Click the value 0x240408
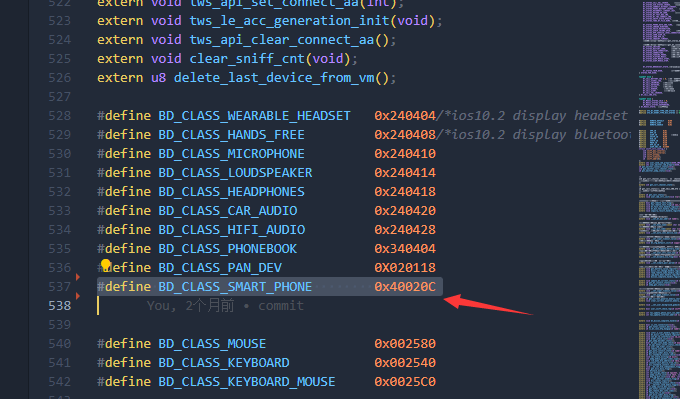This screenshot has height=399, width=680. pyautogui.click(x=405, y=135)
